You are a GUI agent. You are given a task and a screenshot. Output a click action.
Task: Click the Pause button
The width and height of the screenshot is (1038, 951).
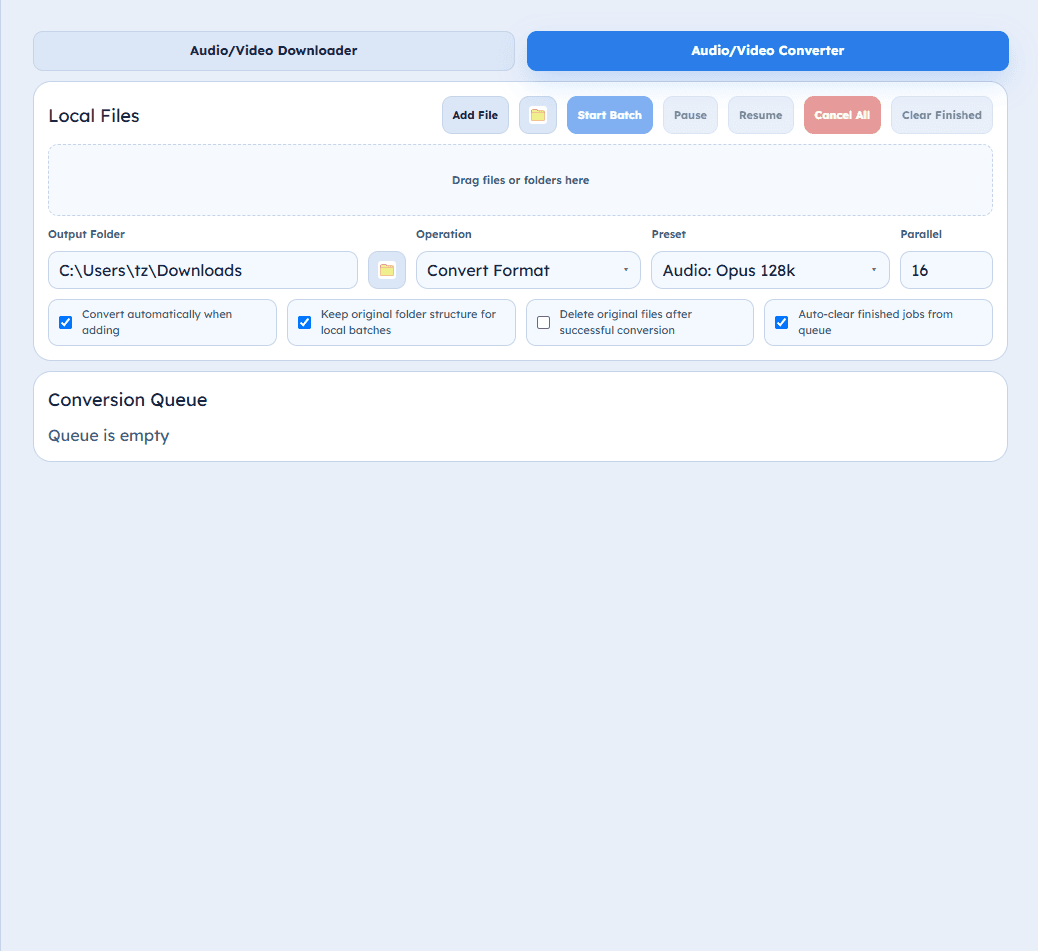click(690, 115)
